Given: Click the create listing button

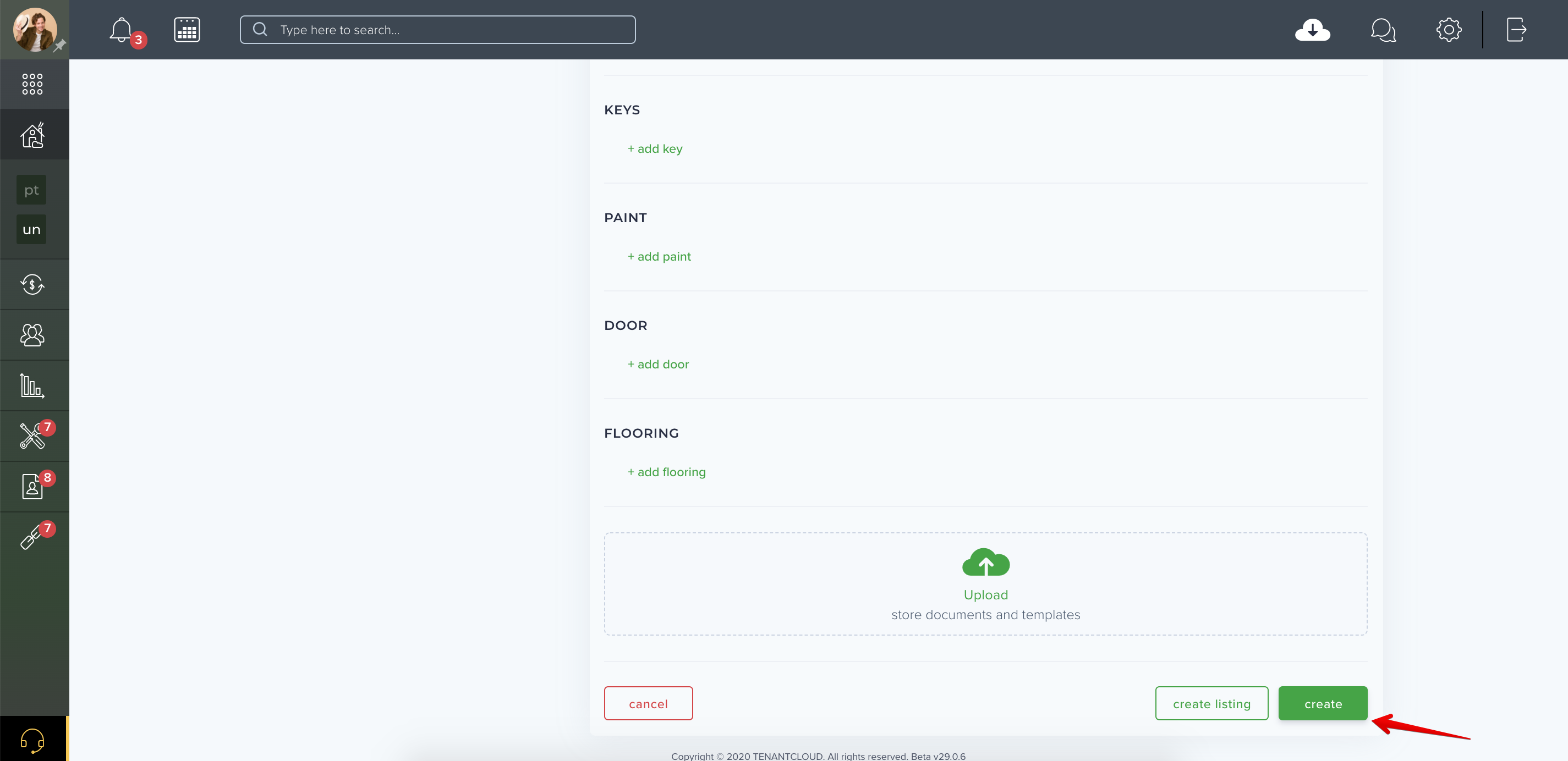Looking at the screenshot, I should pyautogui.click(x=1211, y=703).
